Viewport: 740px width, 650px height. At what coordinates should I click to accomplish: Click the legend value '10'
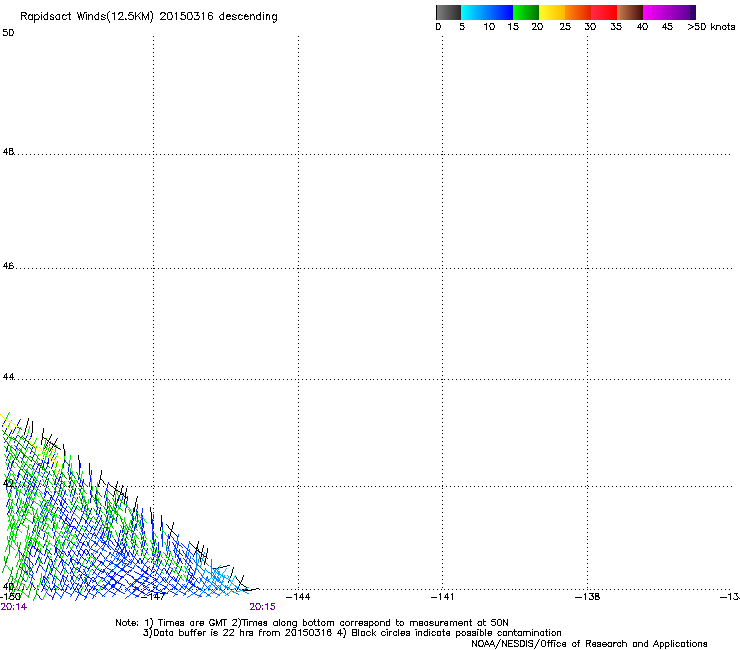coord(489,27)
